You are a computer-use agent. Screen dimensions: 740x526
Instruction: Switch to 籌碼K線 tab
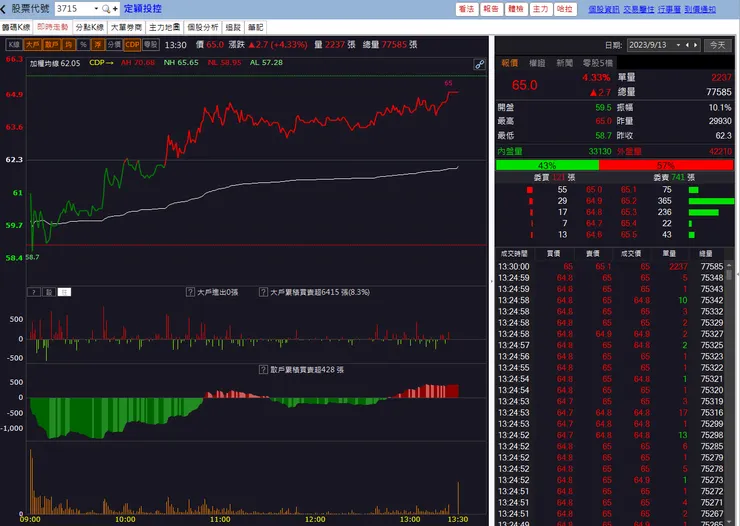coord(16,27)
